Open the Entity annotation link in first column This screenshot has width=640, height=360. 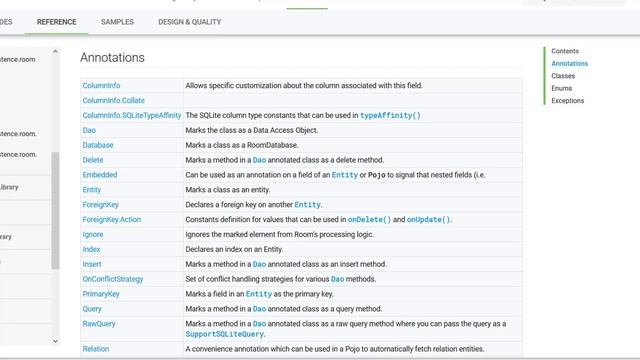click(91, 190)
